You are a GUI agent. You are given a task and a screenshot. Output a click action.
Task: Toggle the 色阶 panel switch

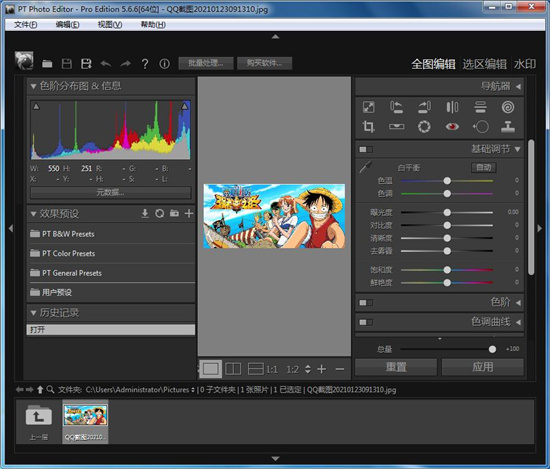click(x=366, y=302)
